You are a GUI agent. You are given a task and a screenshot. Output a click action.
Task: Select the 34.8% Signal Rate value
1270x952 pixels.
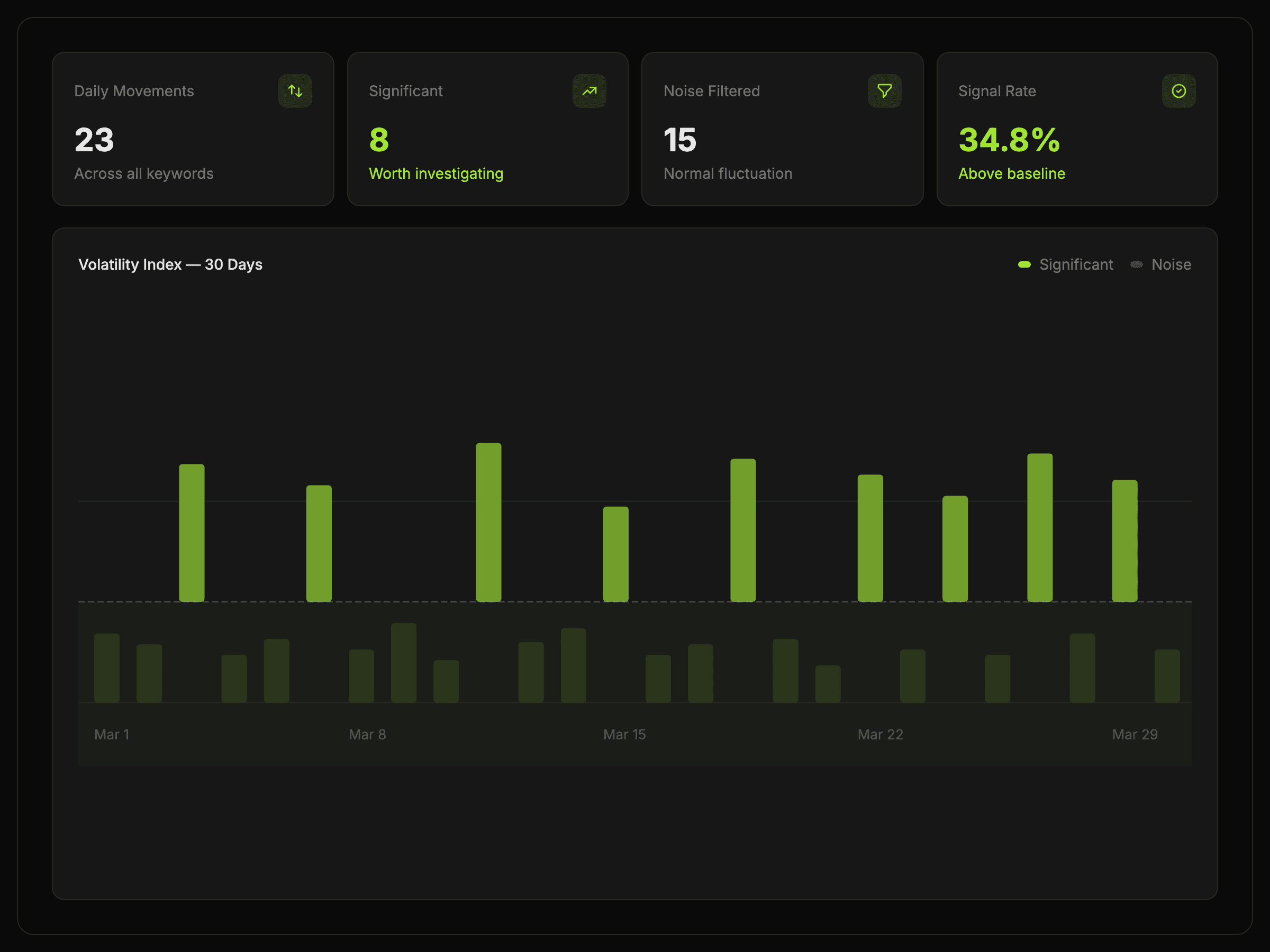(x=1009, y=140)
